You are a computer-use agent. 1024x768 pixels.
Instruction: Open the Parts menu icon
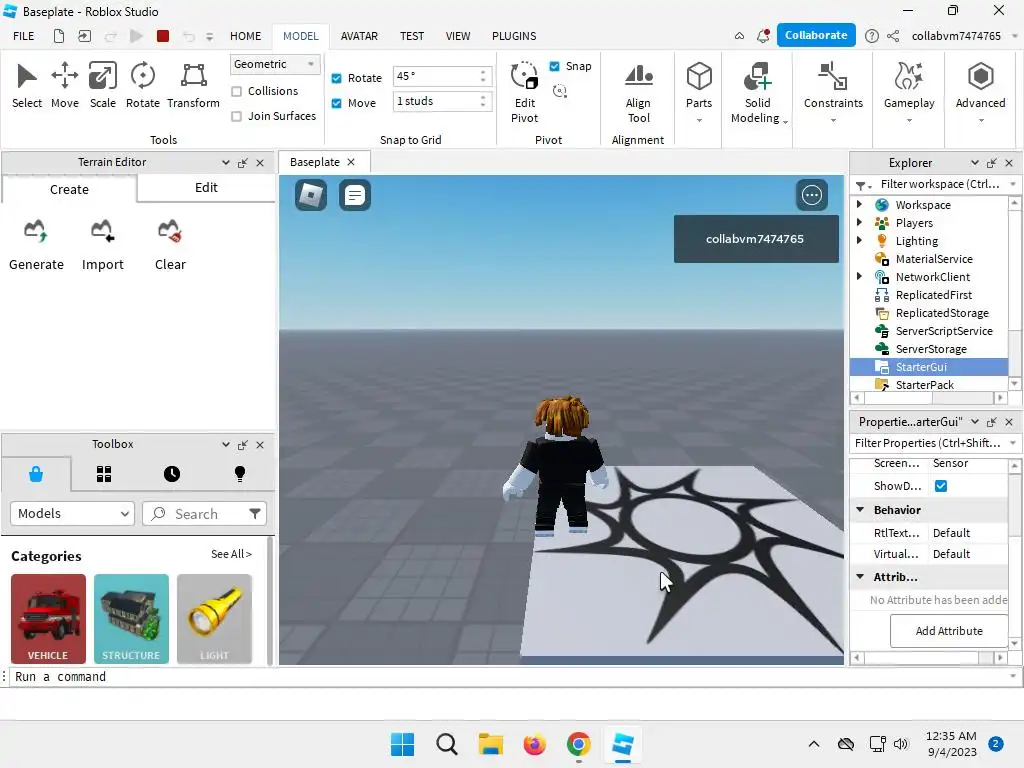(699, 76)
